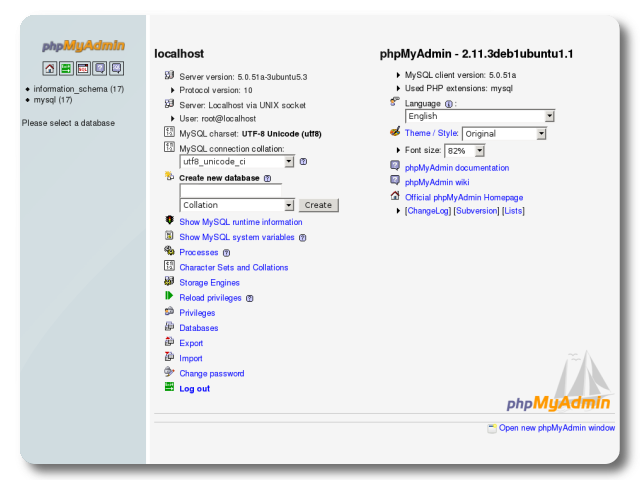
Task: Click the Home icon in the left sidebar
Action: 49,68
